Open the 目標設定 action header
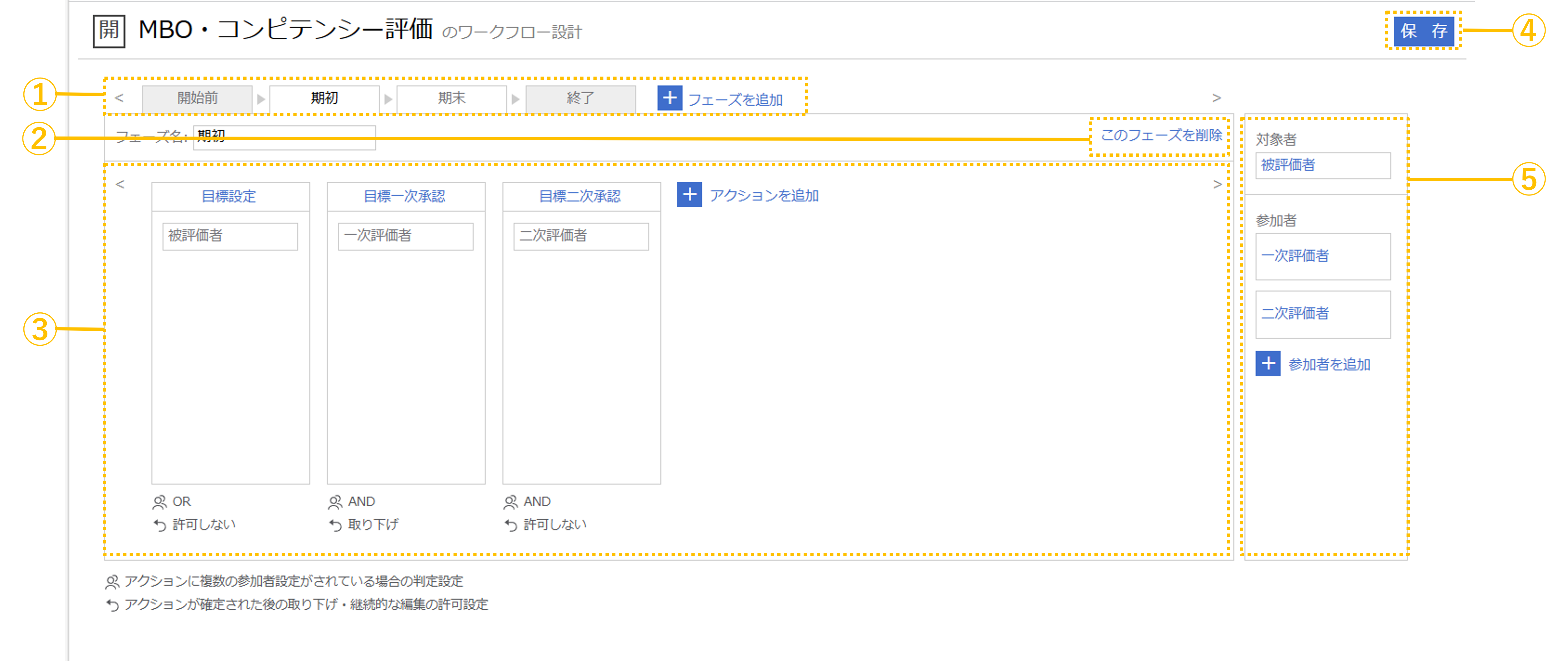This screenshot has height=661, width=1568. pyautogui.click(x=230, y=197)
